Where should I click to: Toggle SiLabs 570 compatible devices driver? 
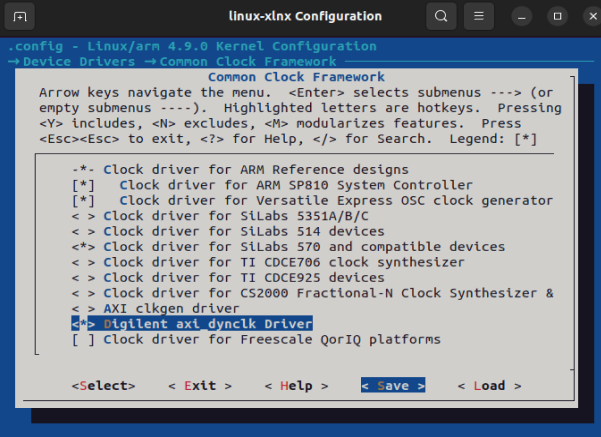pos(83,247)
